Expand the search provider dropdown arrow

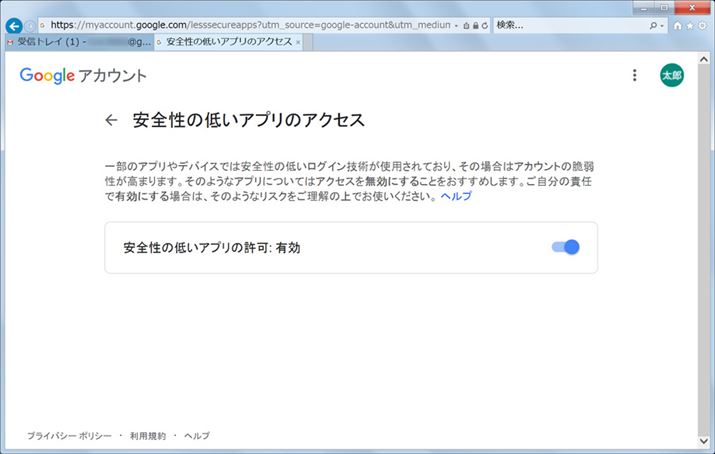tap(662, 26)
